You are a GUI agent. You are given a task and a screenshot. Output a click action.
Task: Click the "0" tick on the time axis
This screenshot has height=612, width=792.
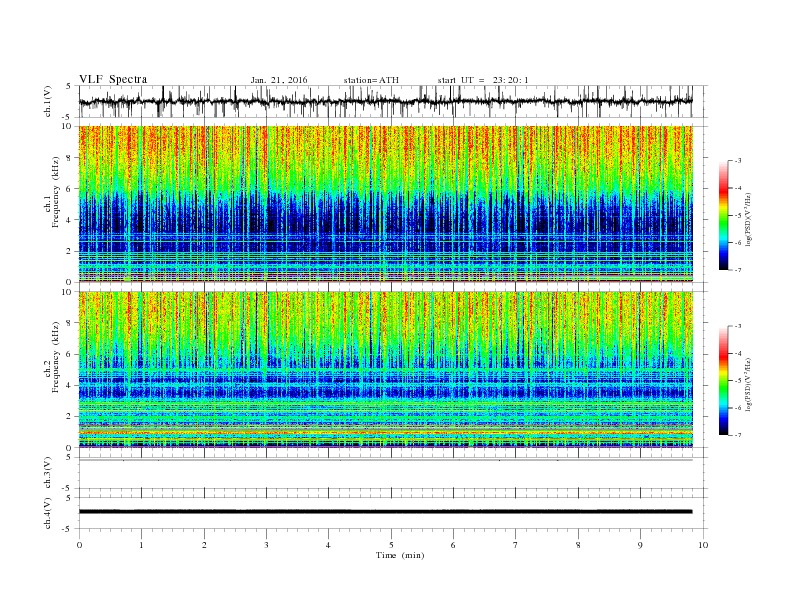(79, 545)
